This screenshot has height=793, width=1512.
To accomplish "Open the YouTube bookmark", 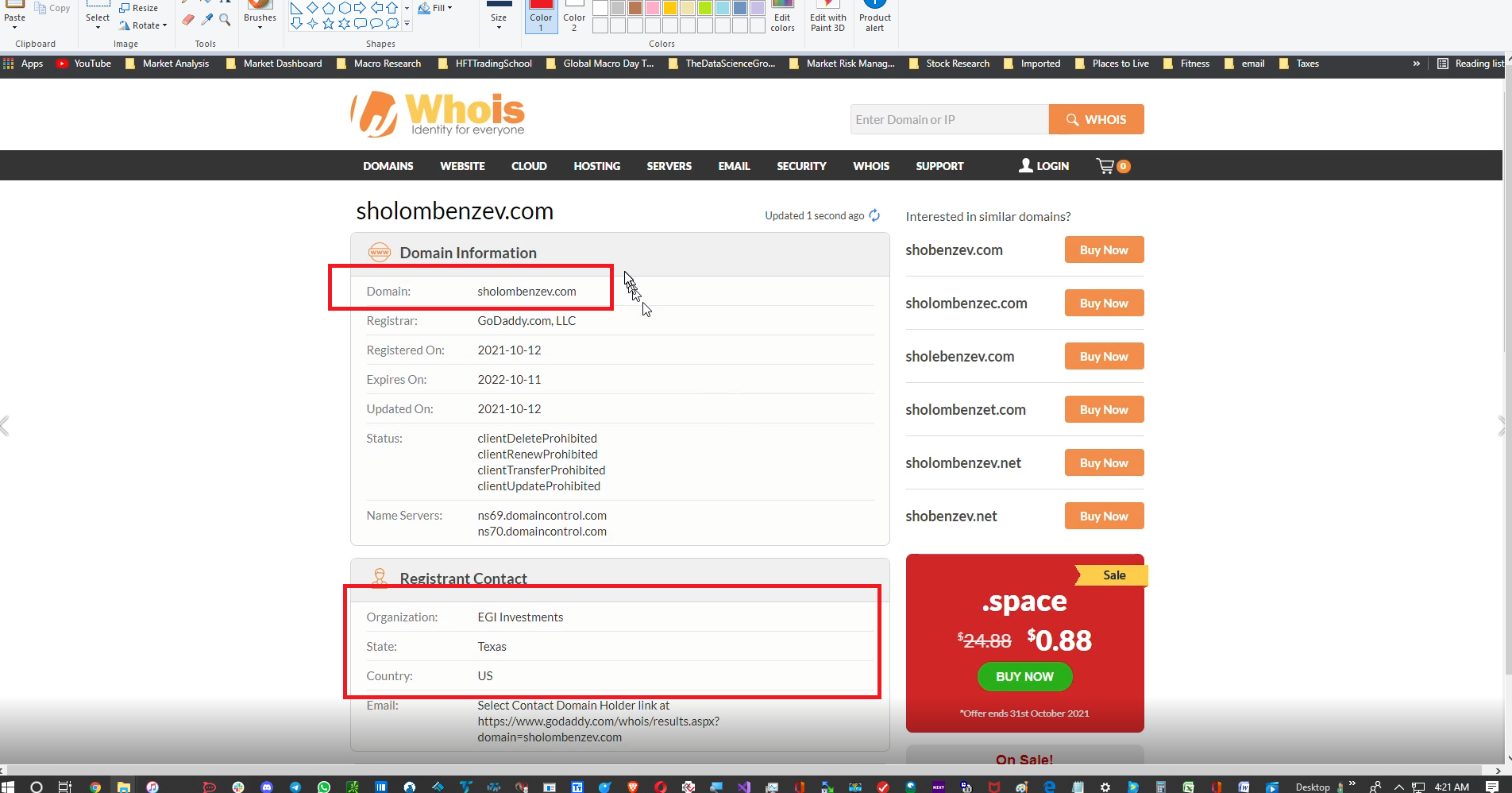I will click(84, 64).
